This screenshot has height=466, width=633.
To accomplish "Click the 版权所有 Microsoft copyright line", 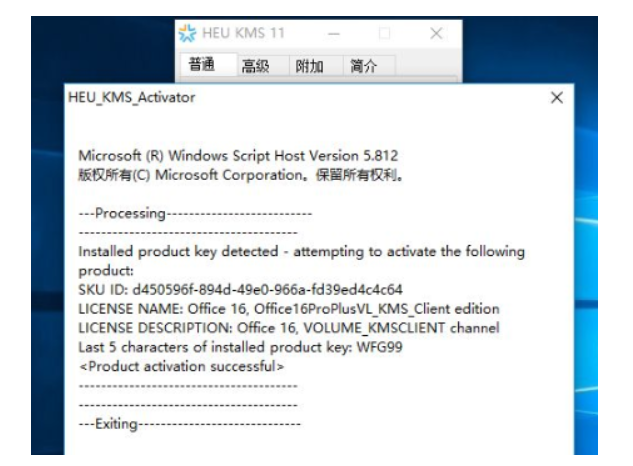I will pos(240,175).
